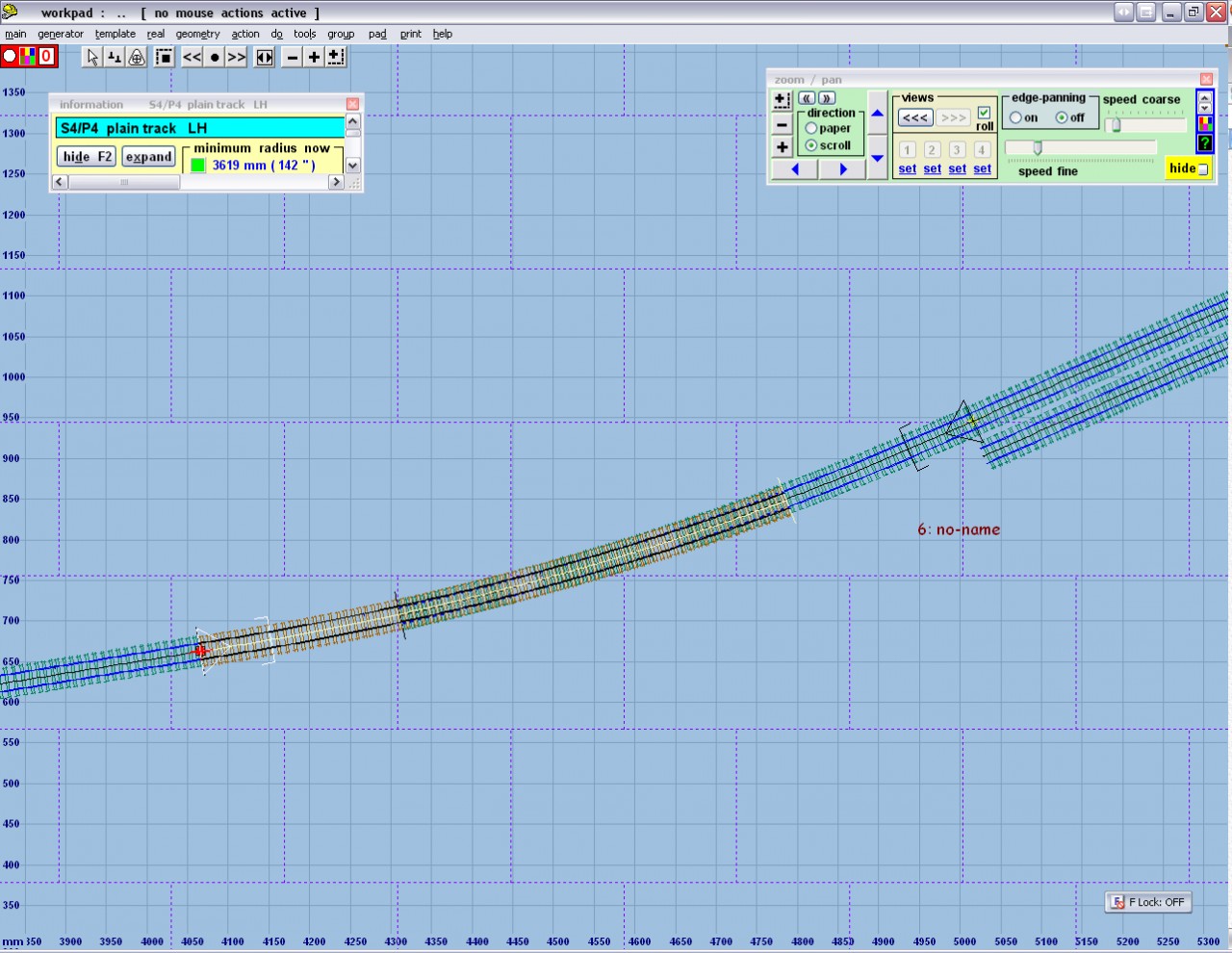Image resolution: width=1232 pixels, height=953 pixels.
Task: Zoom in with toolbar plus button
Action: tap(314, 57)
